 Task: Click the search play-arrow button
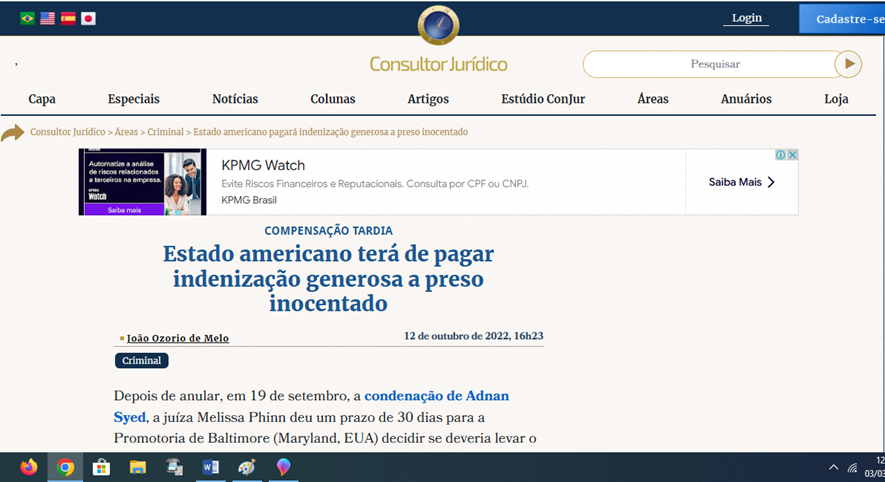848,64
